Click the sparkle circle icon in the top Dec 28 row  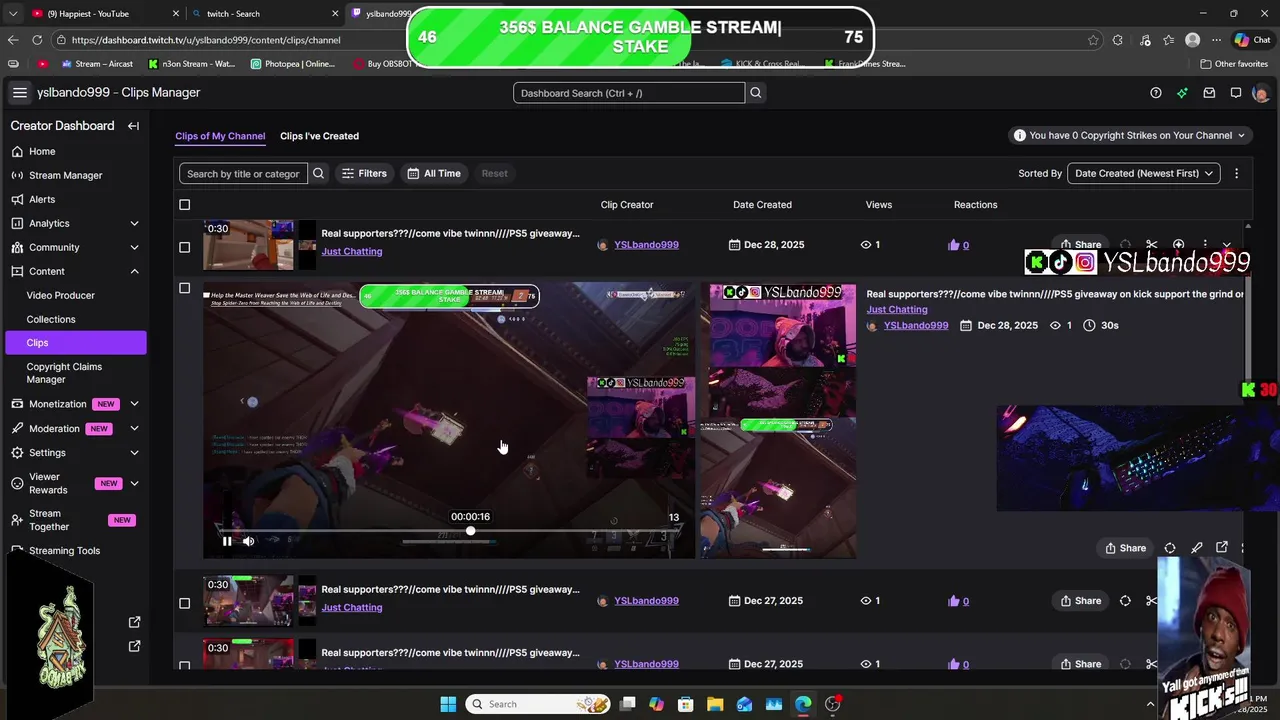(x=1179, y=245)
